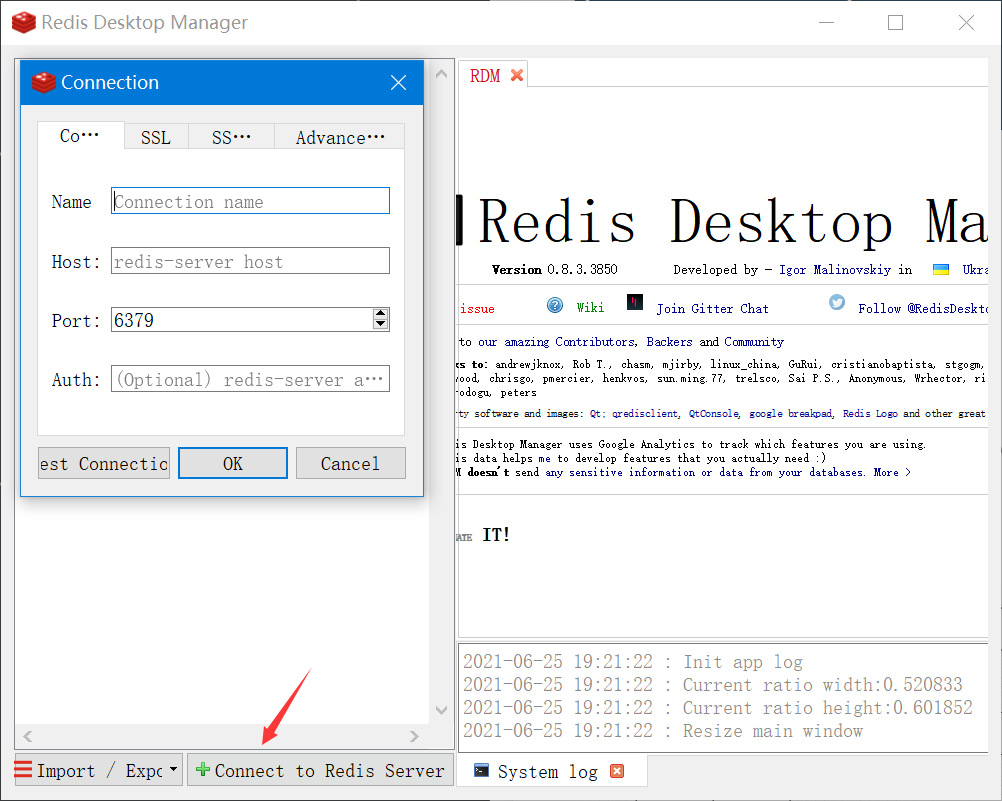Image resolution: width=1002 pixels, height=801 pixels.
Task: Switch to the SS… (SSH) tab
Action: point(231,137)
